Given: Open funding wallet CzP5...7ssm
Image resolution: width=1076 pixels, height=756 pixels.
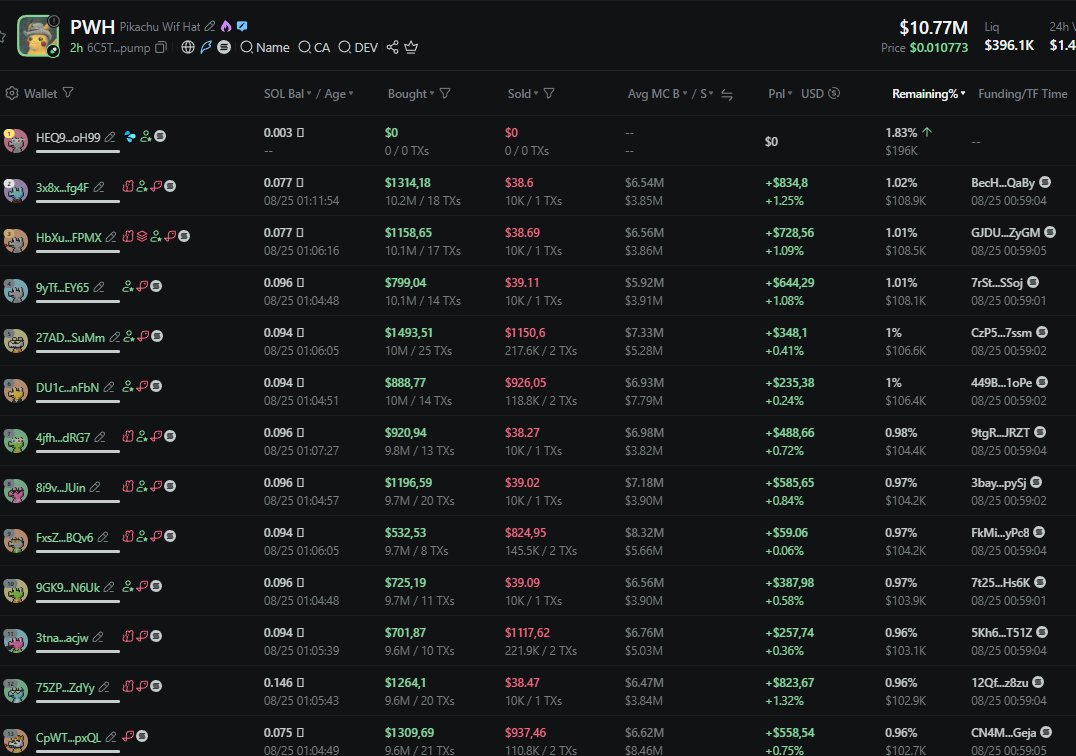Looking at the screenshot, I should coord(1001,333).
